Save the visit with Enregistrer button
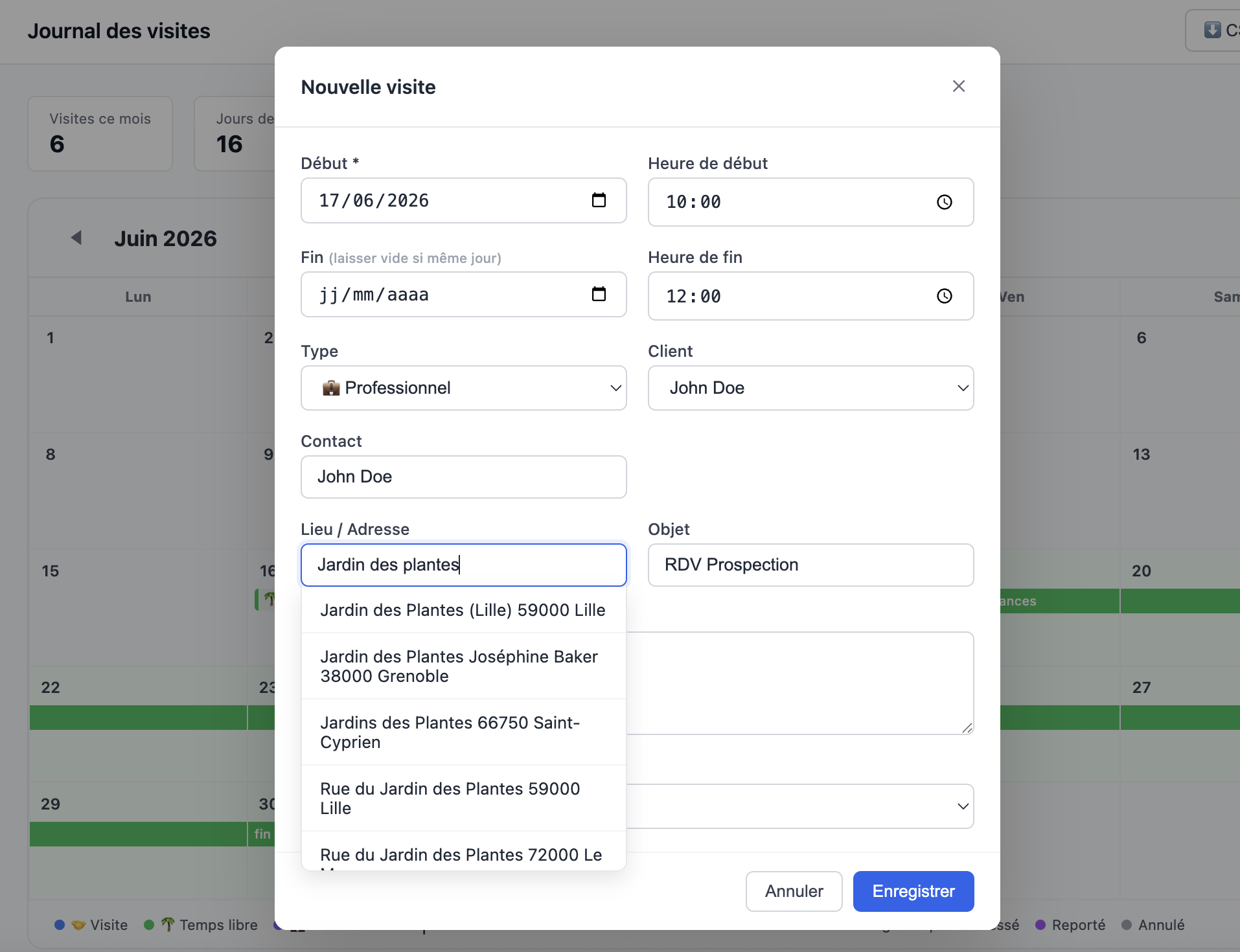 click(x=913, y=891)
